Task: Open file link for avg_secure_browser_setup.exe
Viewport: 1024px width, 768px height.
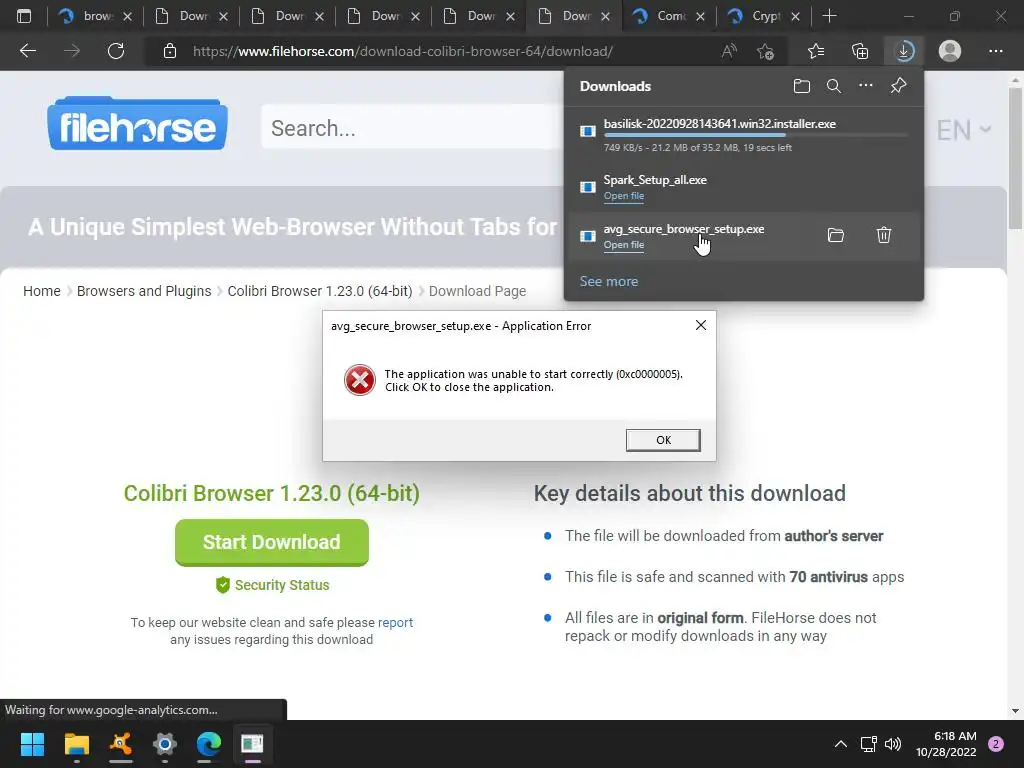Action: (624, 245)
